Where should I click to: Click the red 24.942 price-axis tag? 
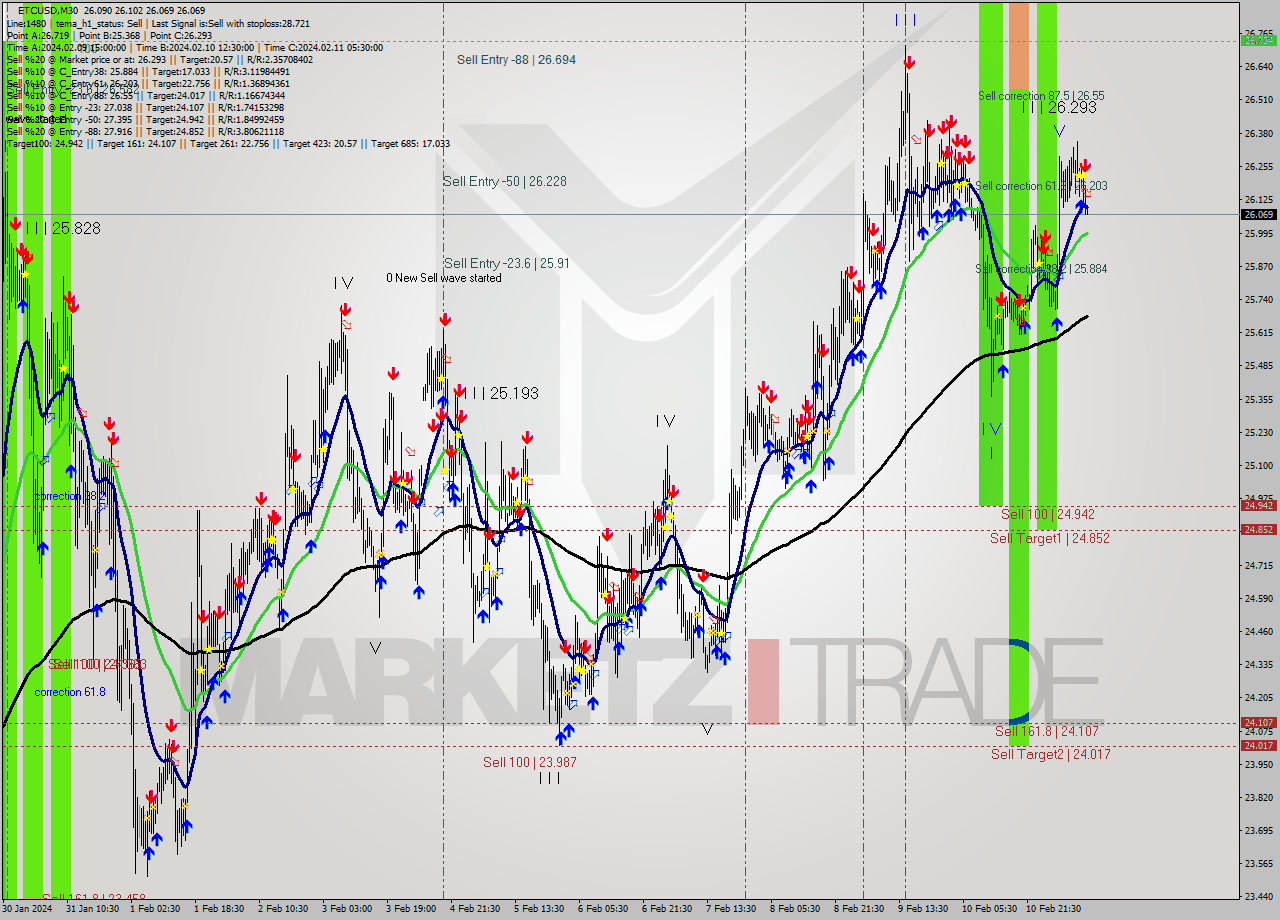tap(1258, 505)
